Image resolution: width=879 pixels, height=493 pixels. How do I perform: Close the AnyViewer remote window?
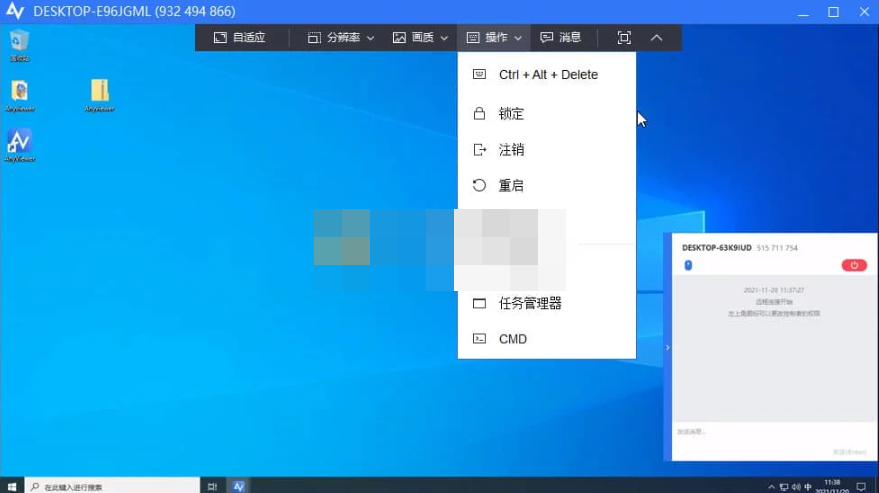pos(864,12)
